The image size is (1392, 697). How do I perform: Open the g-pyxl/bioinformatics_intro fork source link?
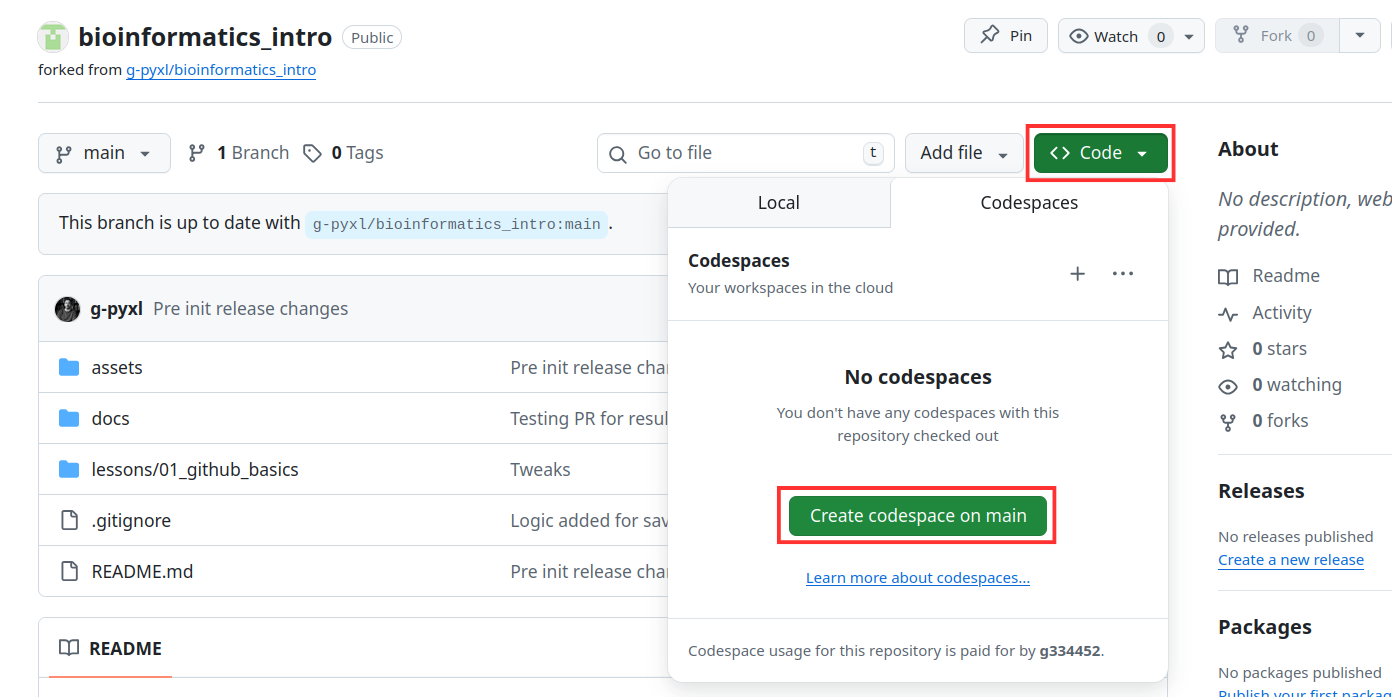pyautogui.click(x=221, y=70)
